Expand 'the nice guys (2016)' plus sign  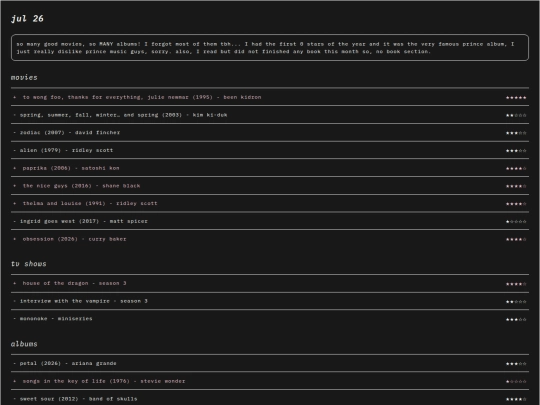pyautogui.click(x=14, y=186)
